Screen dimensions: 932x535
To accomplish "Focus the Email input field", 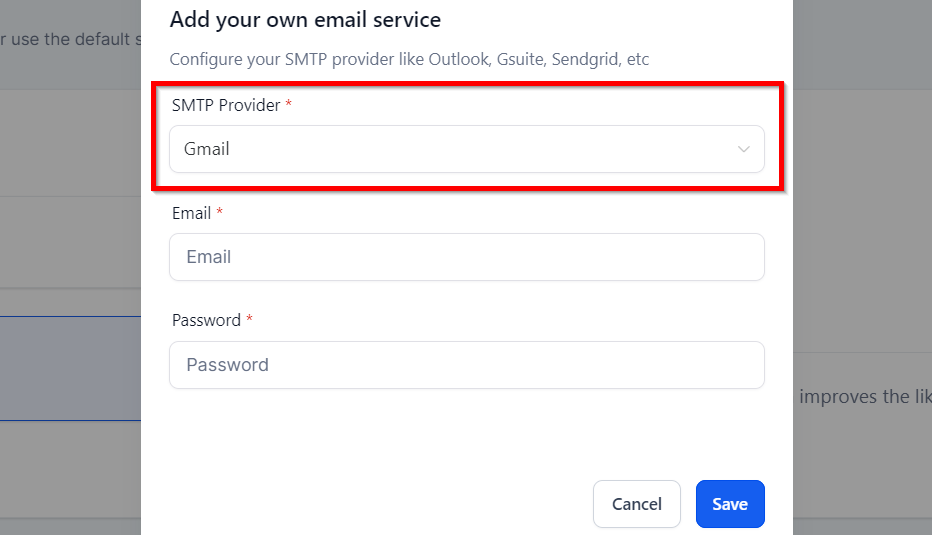I will click(466, 257).
